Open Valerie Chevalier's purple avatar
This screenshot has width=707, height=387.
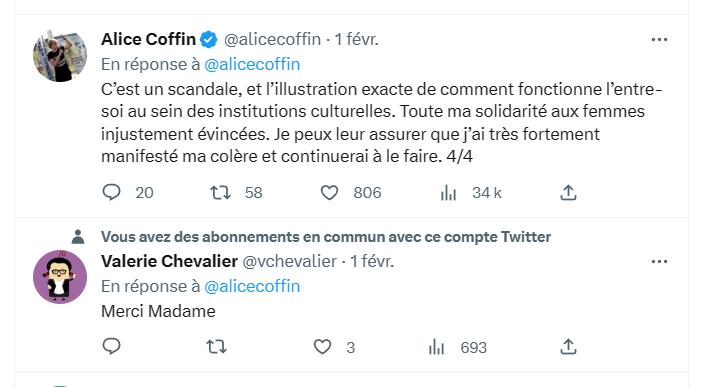(60, 277)
